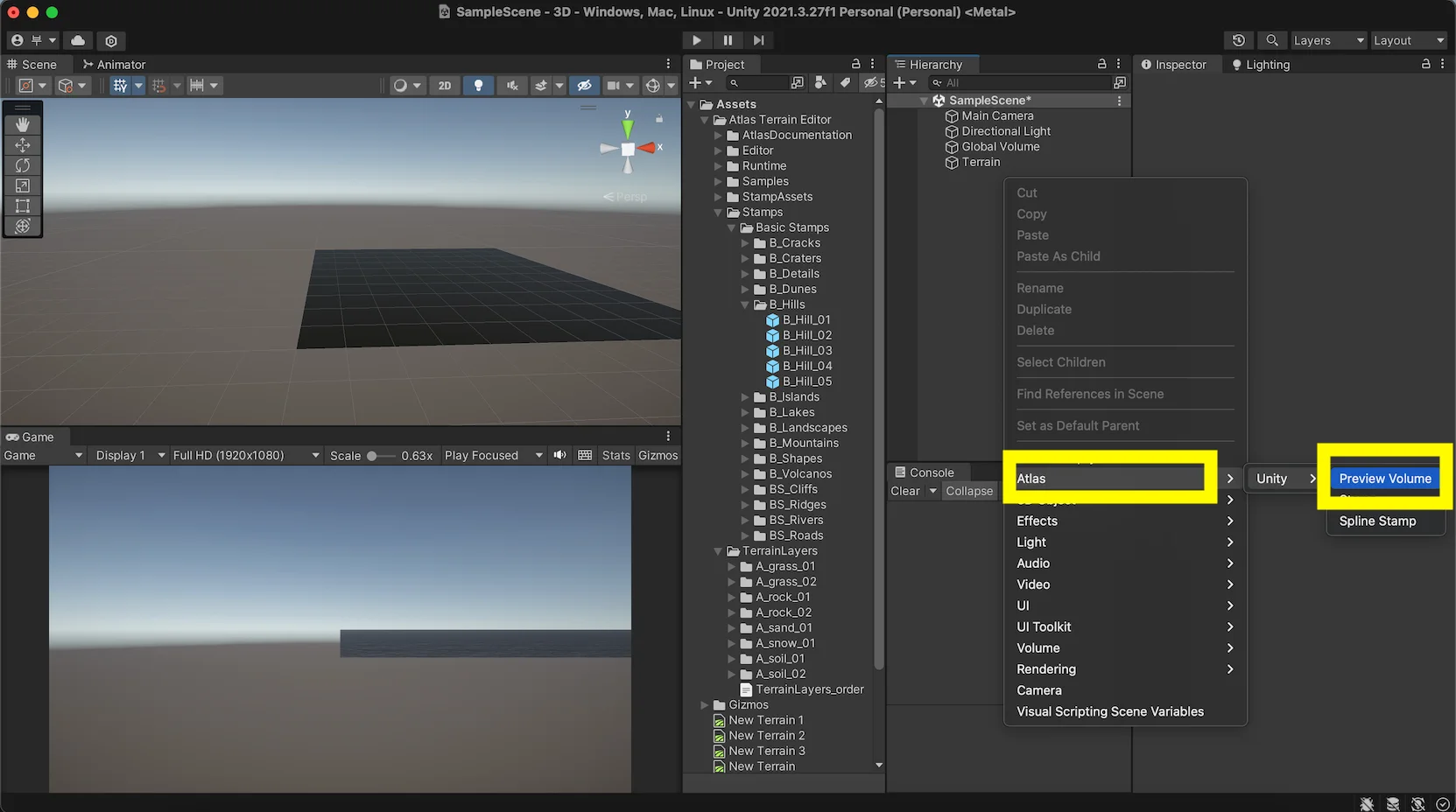The image size is (1456, 812).
Task: Select the Rect transform tool
Action: pos(23,206)
